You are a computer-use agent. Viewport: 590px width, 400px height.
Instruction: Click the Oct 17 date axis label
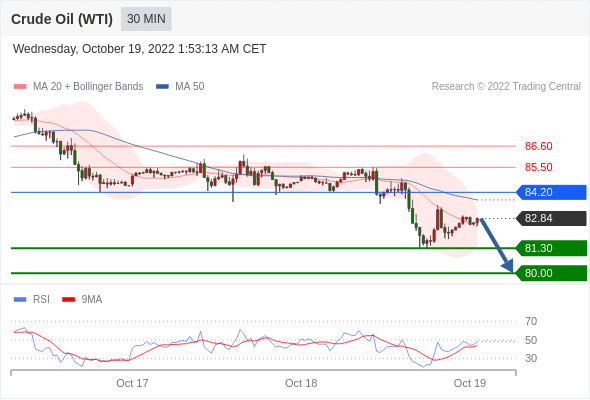pyautogui.click(x=132, y=383)
